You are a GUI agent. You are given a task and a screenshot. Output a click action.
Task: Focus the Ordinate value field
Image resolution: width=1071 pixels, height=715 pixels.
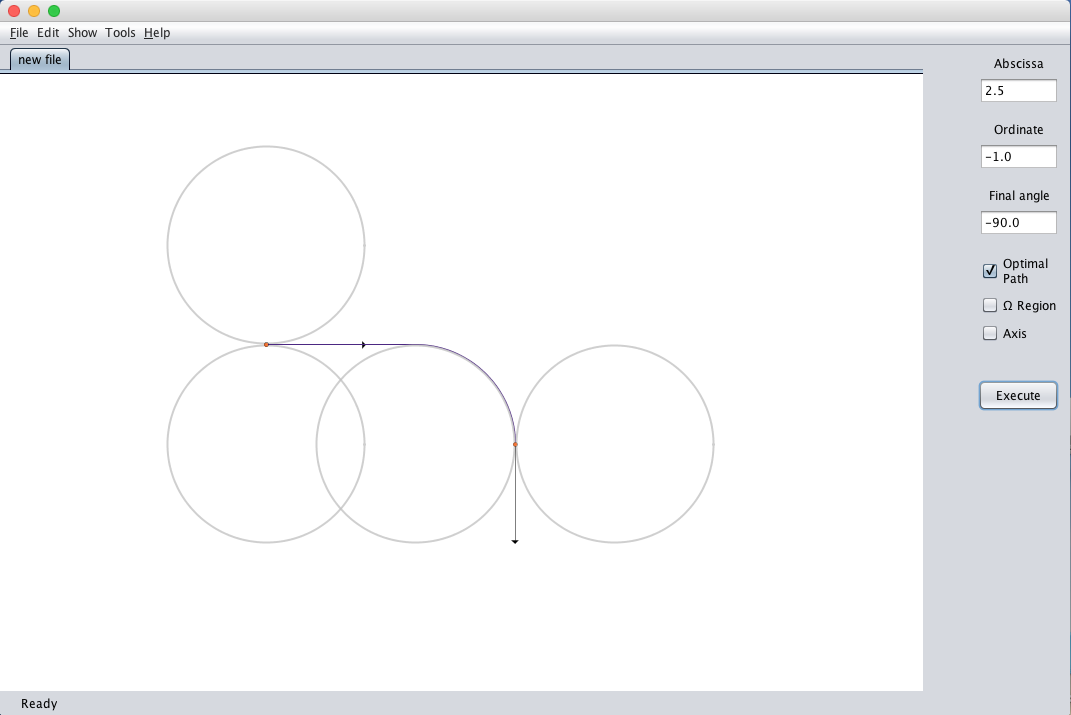coord(1018,157)
